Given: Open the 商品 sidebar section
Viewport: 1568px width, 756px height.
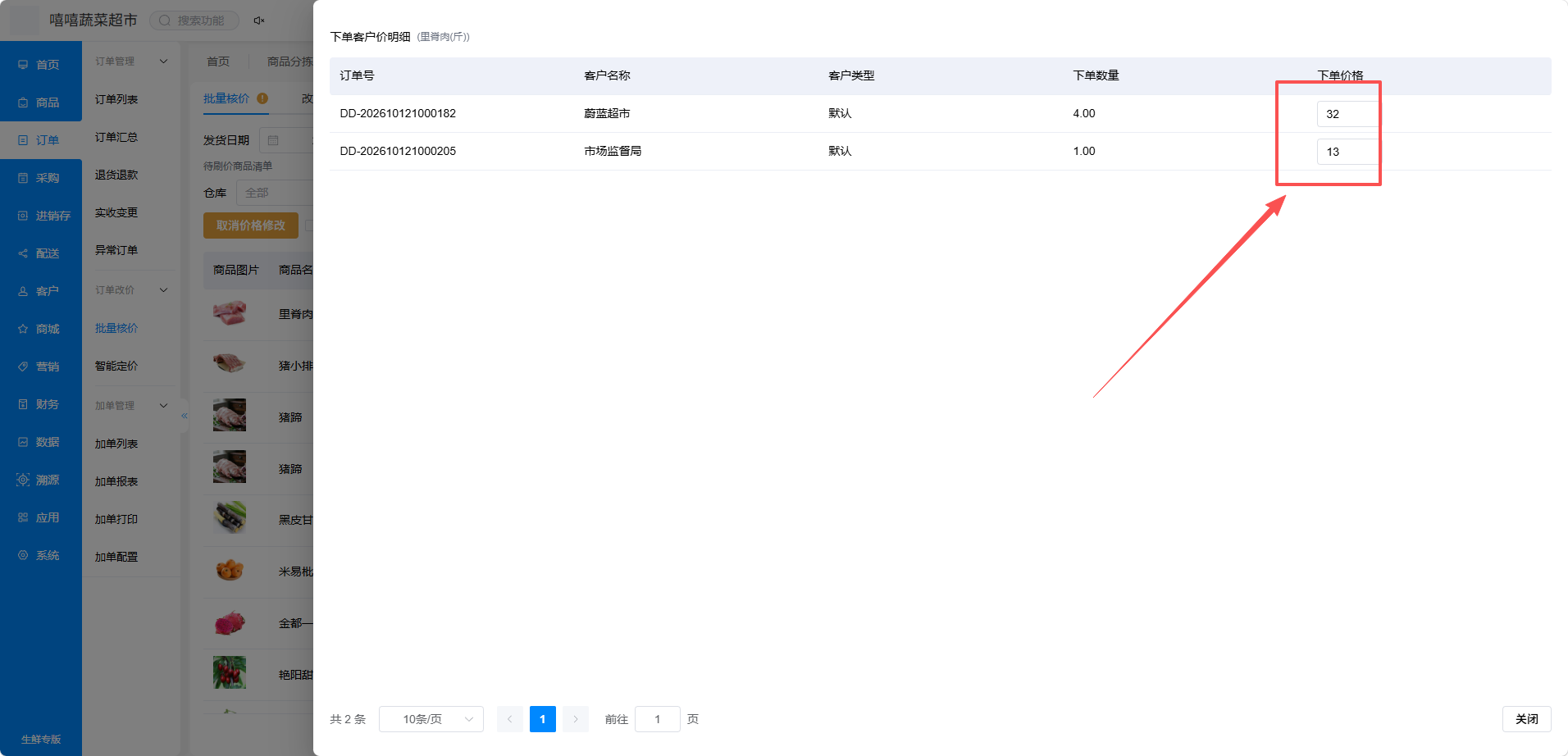Looking at the screenshot, I should (x=40, y=102).
